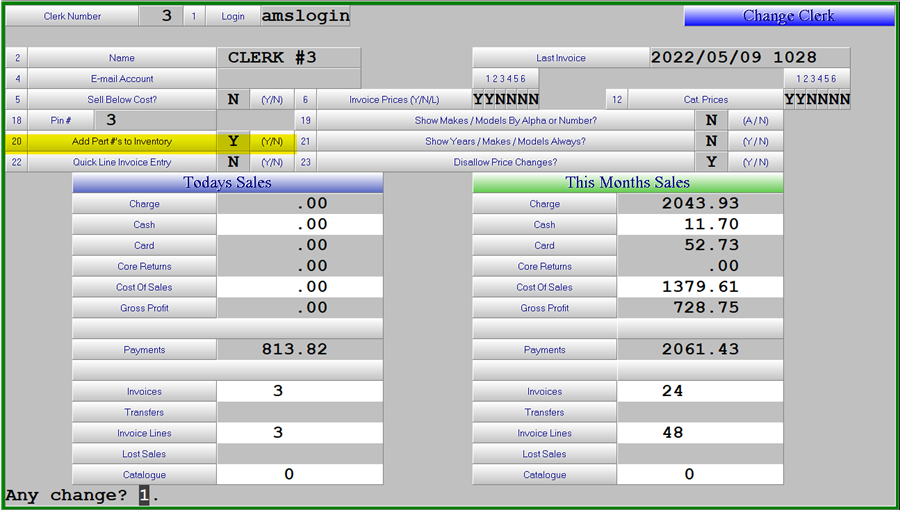Click Card label under Todays Sales
The width and height of the screenshot is (900, 510).
pos(144,246)
